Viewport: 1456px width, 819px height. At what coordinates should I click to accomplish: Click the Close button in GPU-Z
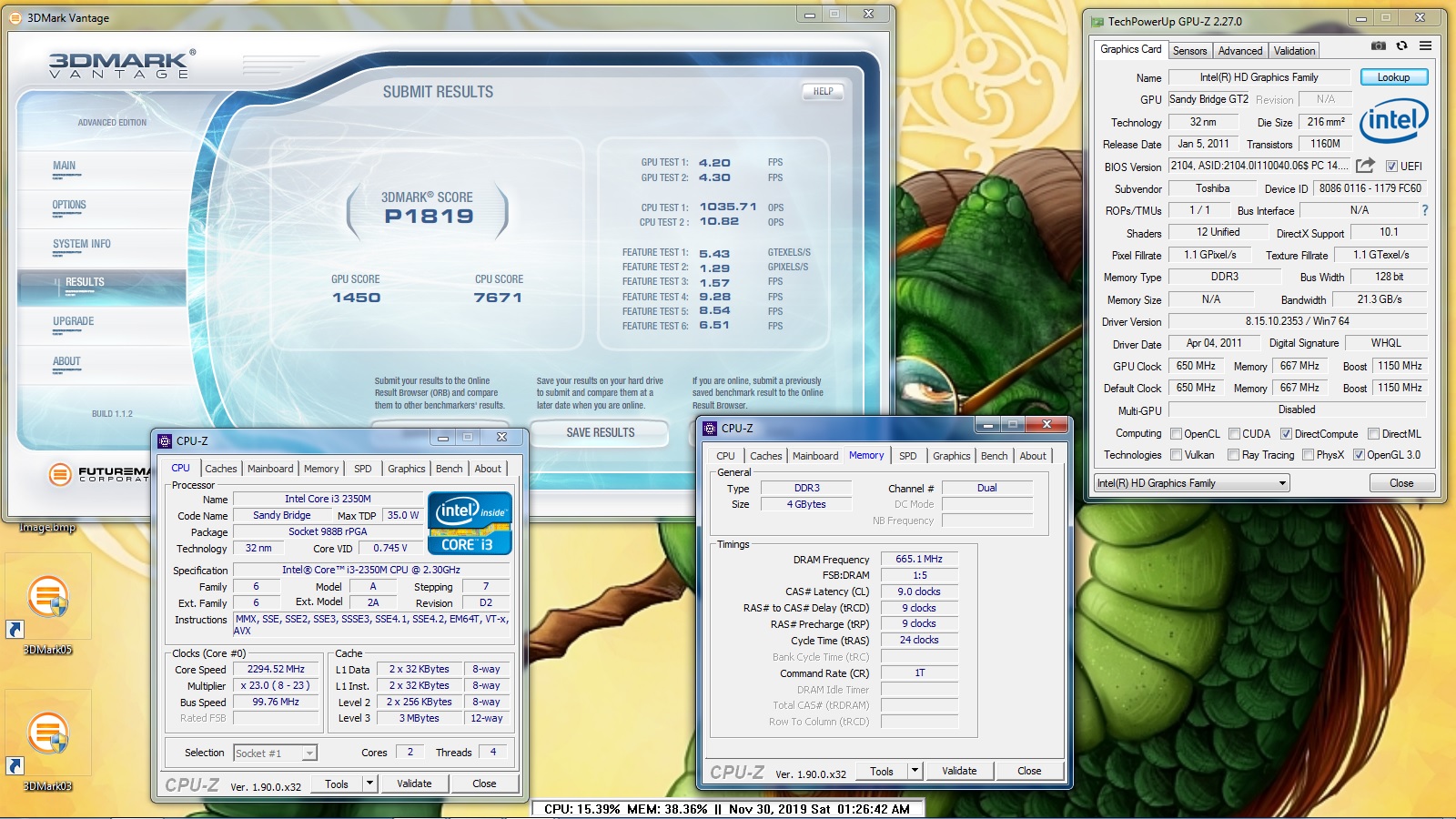(1401, 483)
